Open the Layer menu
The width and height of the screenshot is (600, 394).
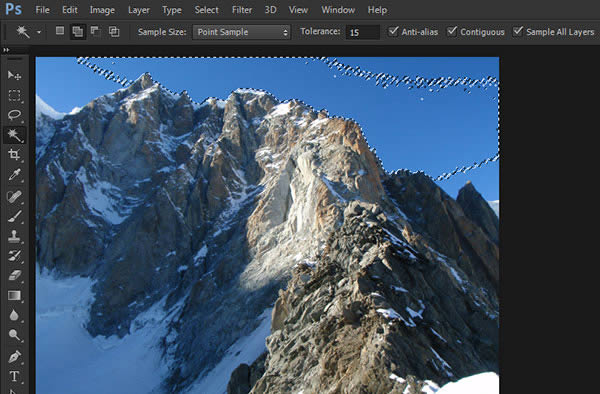point(139,10)
